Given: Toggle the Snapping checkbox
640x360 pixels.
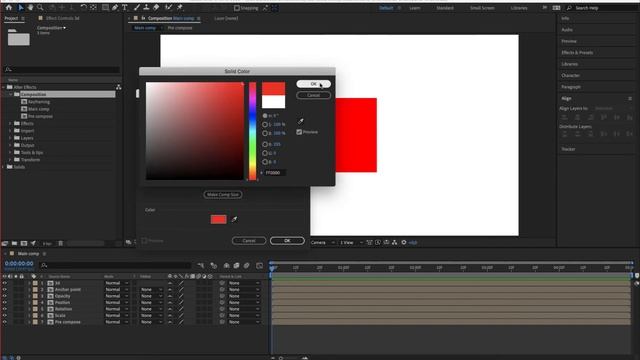Looking at the screenshot, I should pyautogui.click(x=237, y=8).
